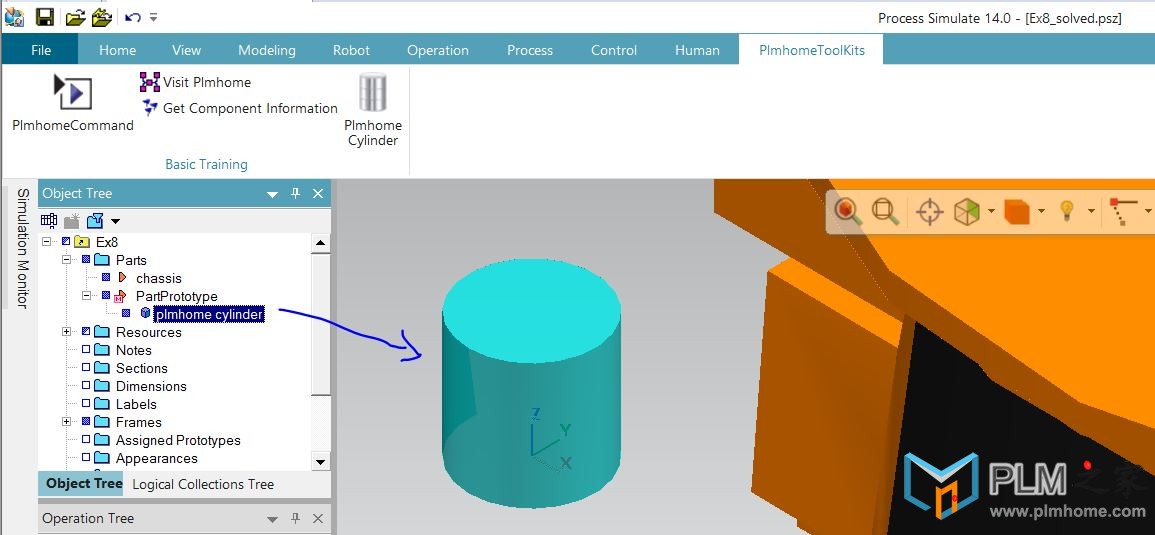
Task: Run the PlmhomeCommand button
Action: (73, 102)
